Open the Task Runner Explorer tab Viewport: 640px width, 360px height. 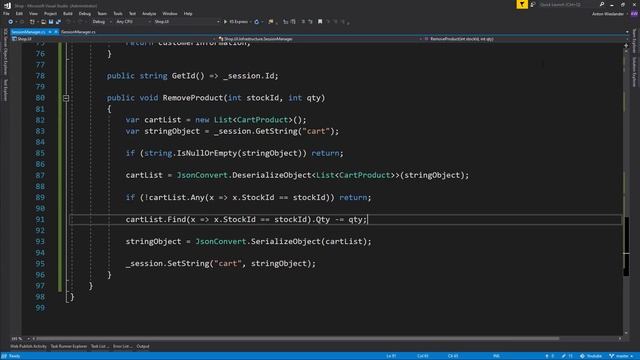coord(69,347)
